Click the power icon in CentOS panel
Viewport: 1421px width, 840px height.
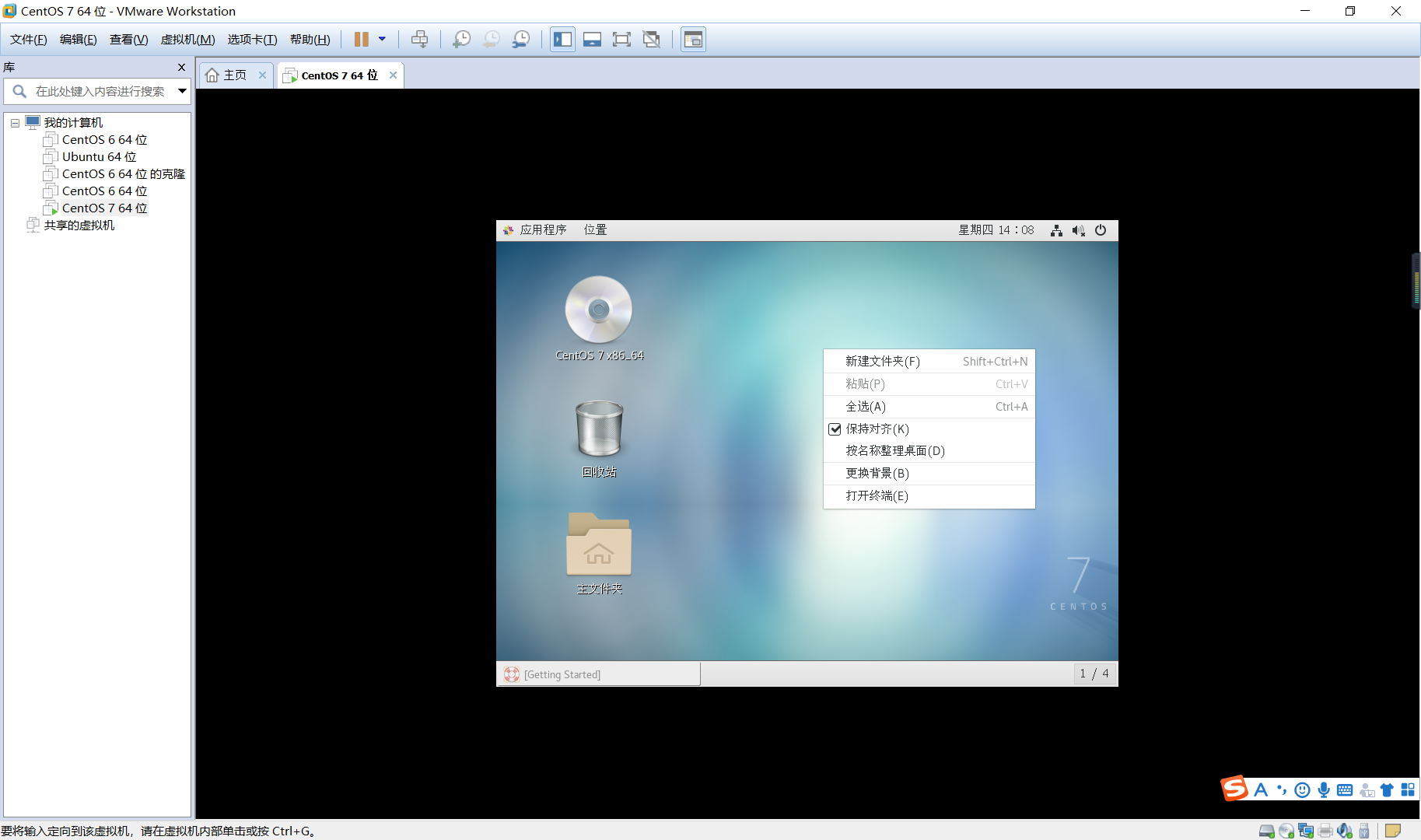[1101, 230]
